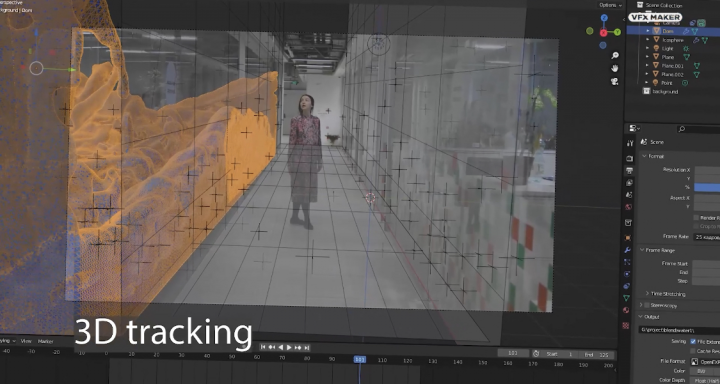Open the Output properties printer tab icon

[x=629, y=171]
